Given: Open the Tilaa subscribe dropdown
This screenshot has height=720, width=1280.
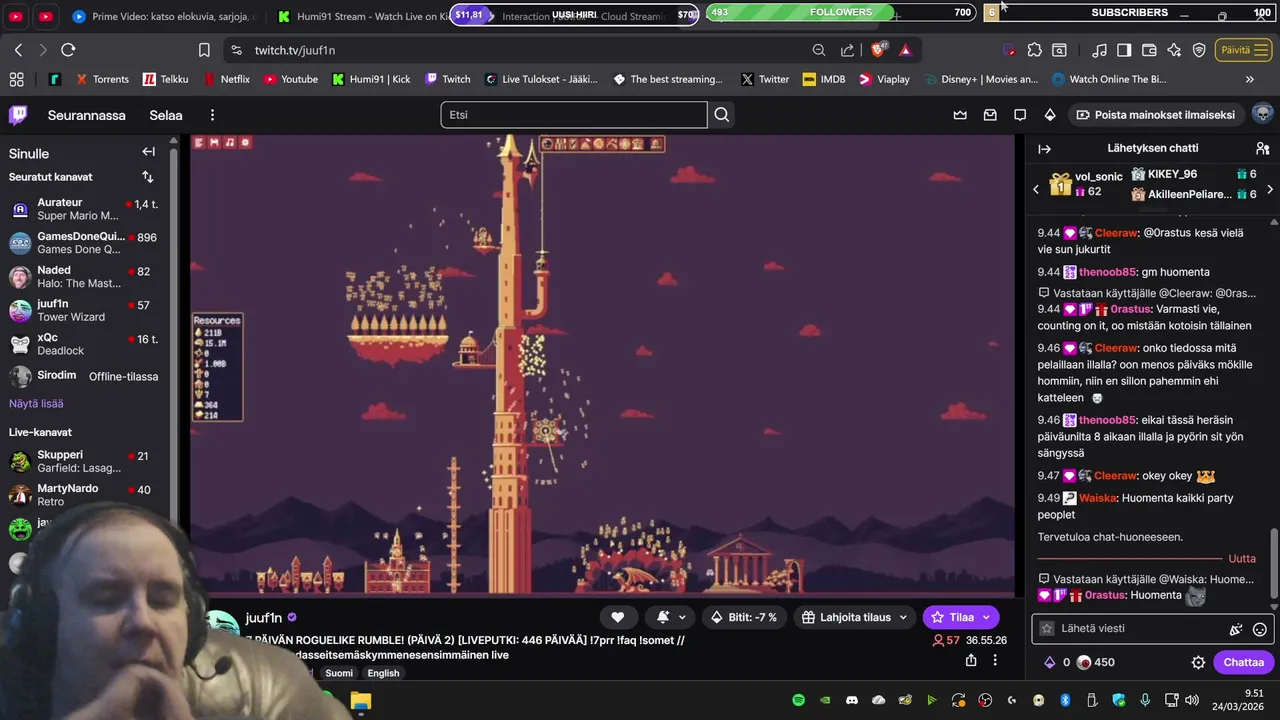Looking at the screenshot, I should pos(960,617).
